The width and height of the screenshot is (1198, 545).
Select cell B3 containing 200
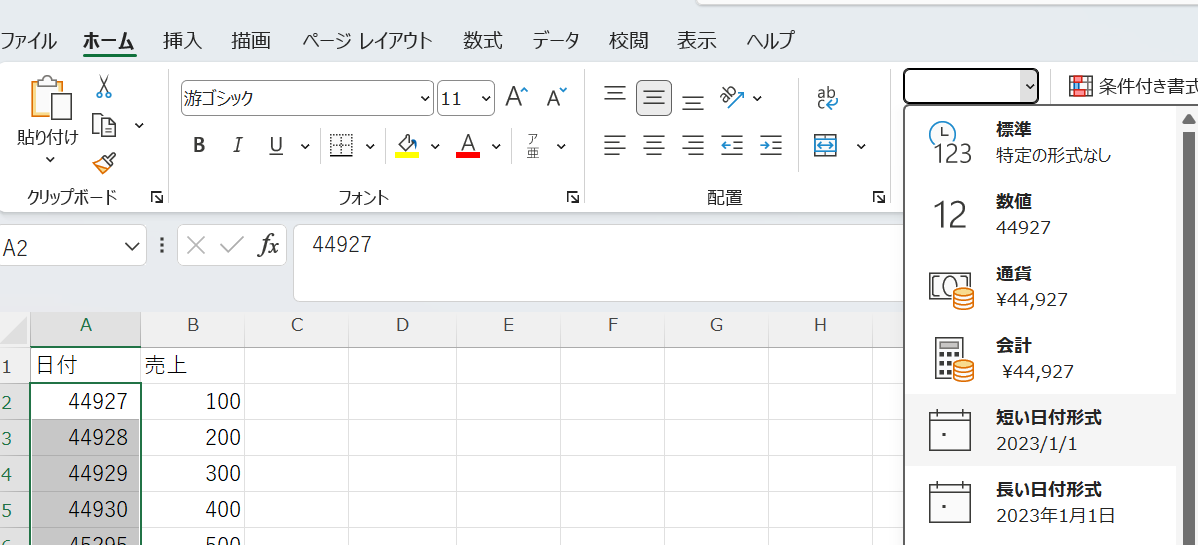[193, 438]
